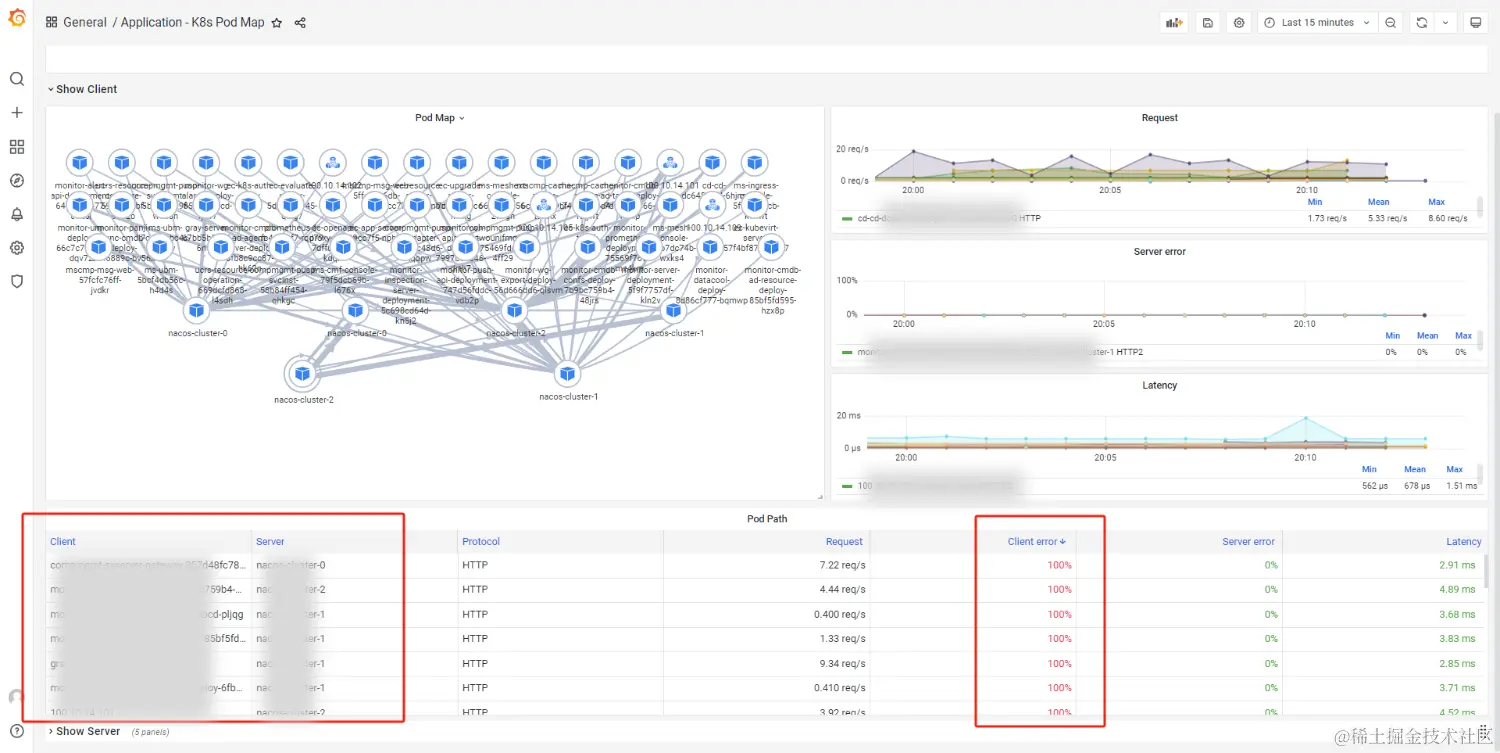Collapse the Show Client row
Screen dimensions: 1500x753
(x=82, y=89)
